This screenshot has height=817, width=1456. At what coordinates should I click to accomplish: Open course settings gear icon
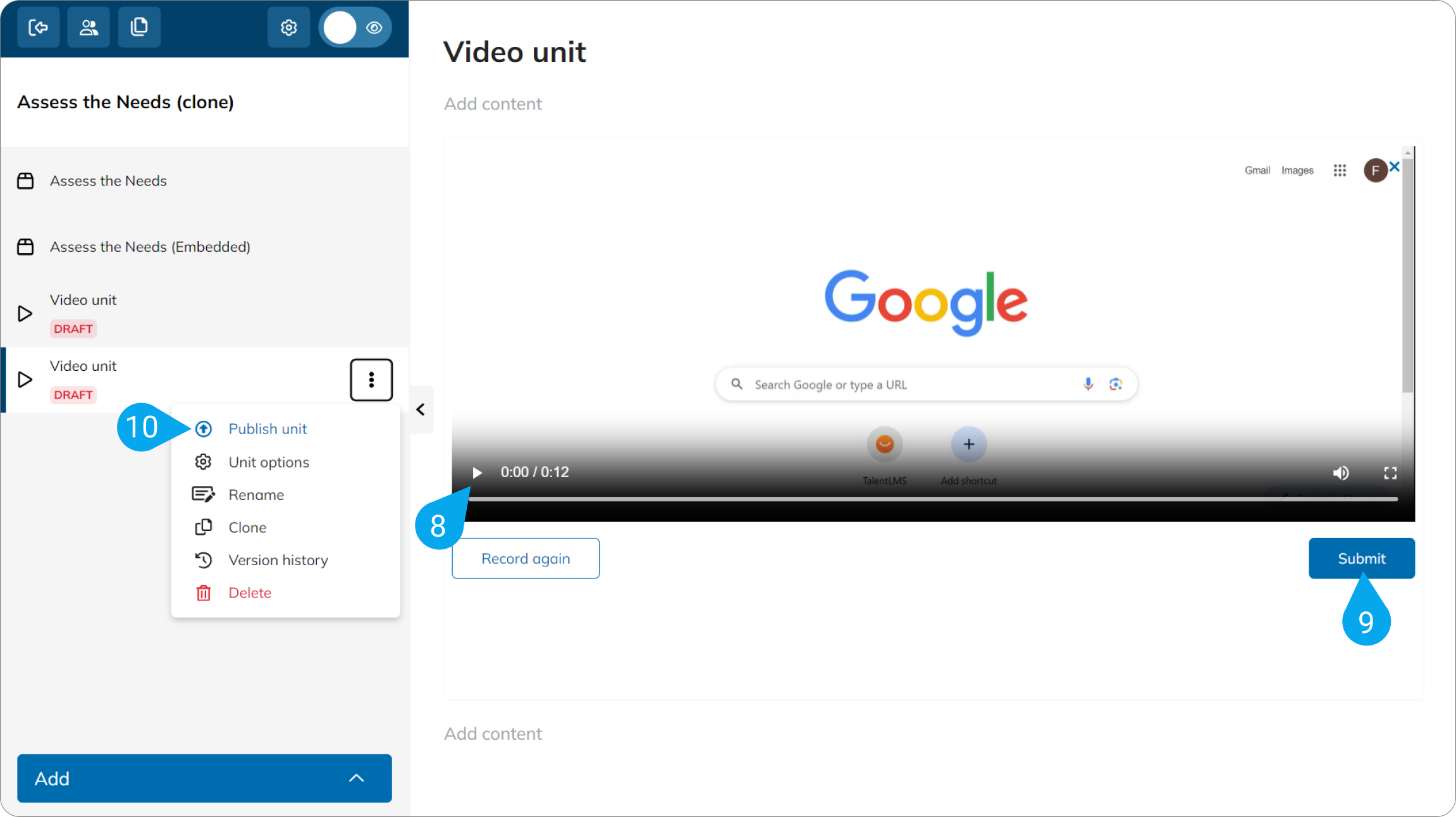(288, 27)
